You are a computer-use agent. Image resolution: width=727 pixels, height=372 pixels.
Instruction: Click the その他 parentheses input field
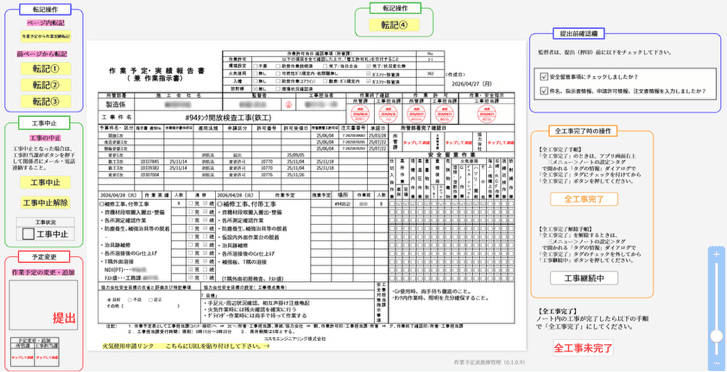click(150, 307)
